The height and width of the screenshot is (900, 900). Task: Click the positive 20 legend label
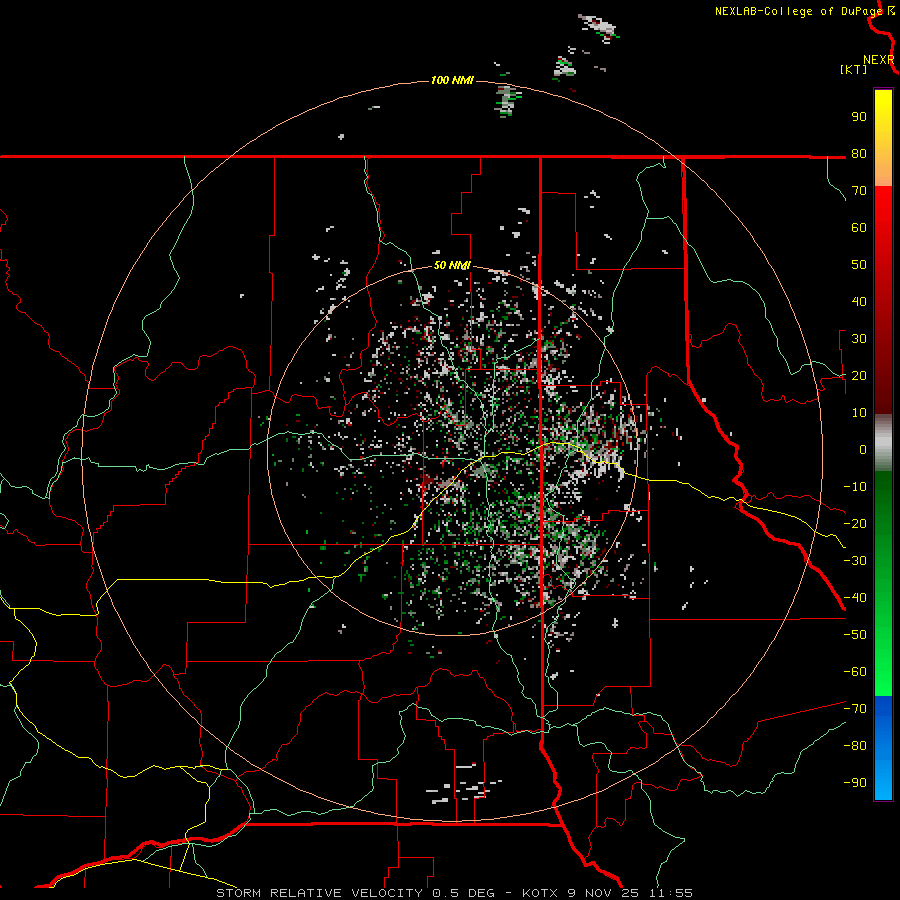pyautogui.click(x=859, y=375)
